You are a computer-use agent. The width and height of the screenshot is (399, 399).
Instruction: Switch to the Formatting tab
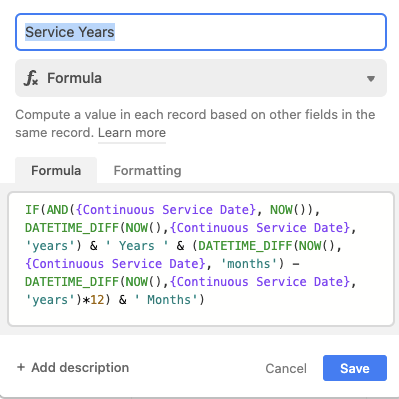tap(147, 171)
